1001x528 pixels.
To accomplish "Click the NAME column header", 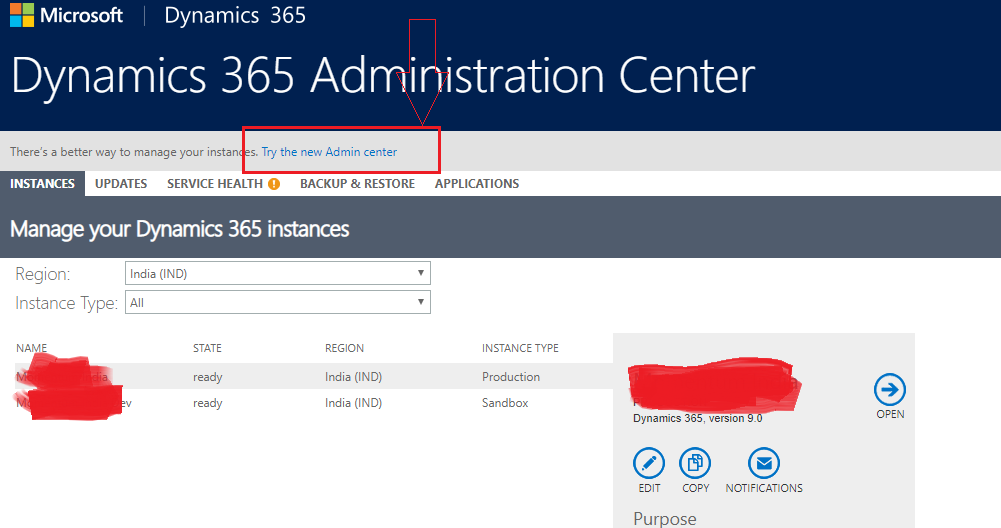I will tap(32, 348).
